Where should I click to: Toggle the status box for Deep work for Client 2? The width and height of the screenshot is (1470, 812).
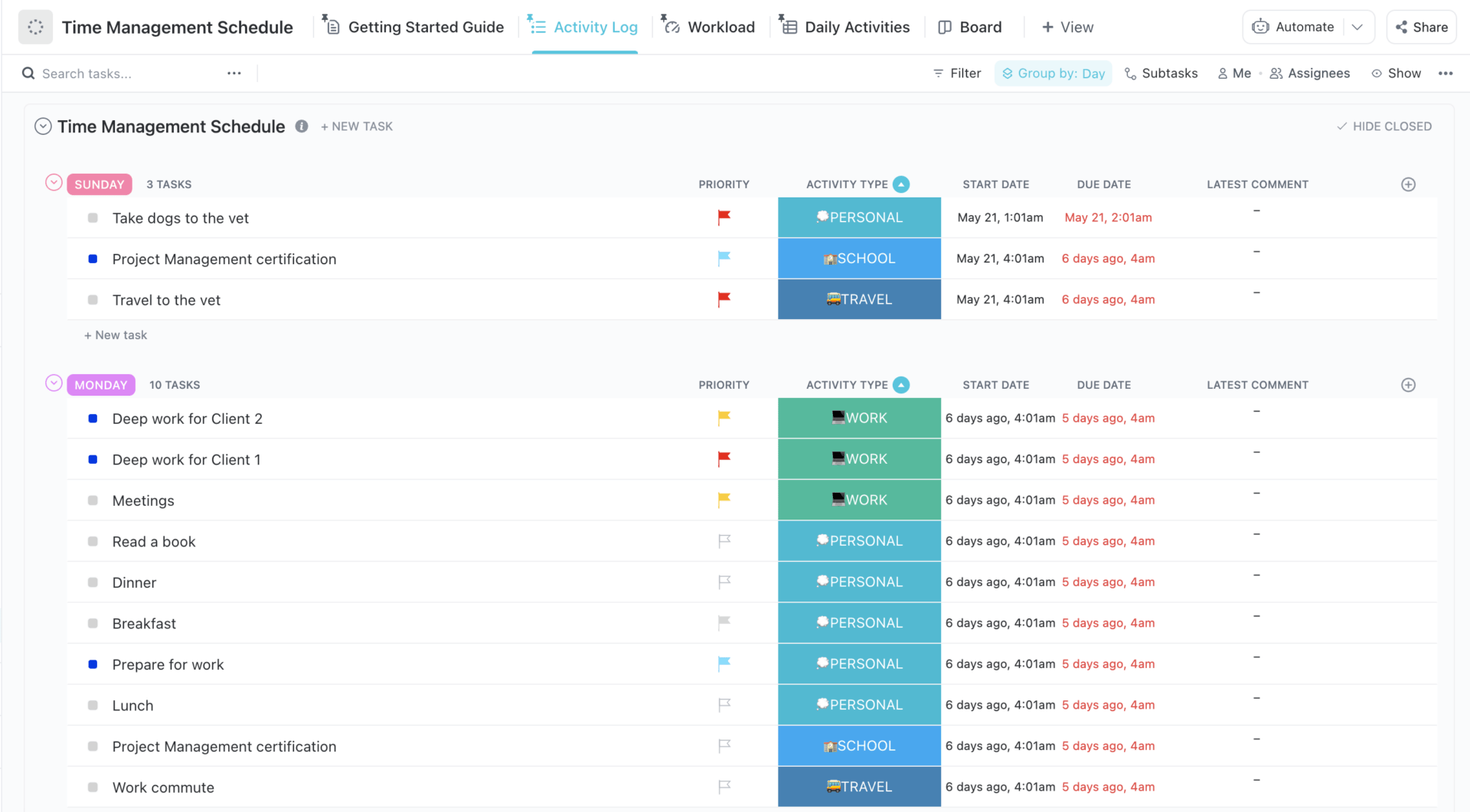(x=93, y=419)
